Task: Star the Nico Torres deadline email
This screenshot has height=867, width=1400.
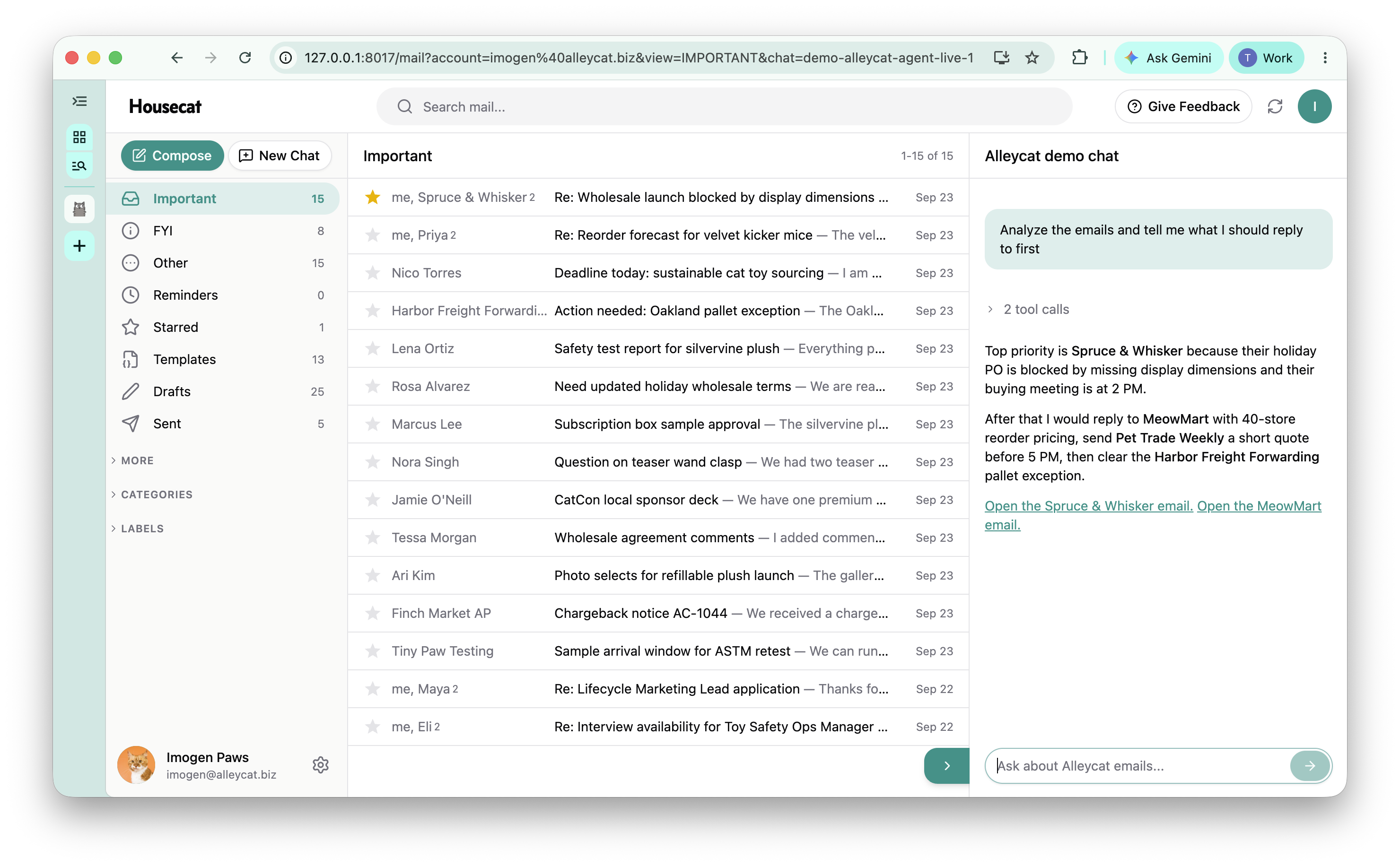Action: click(x=373, y=273)
